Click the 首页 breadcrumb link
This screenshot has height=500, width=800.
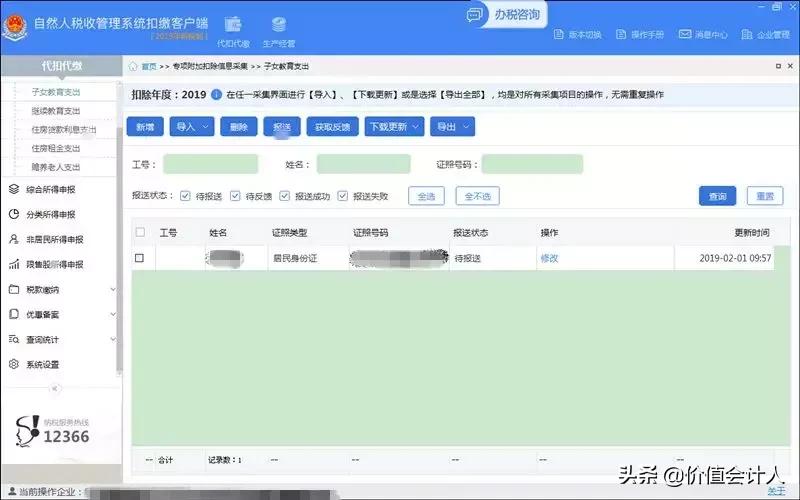(149, 66)
